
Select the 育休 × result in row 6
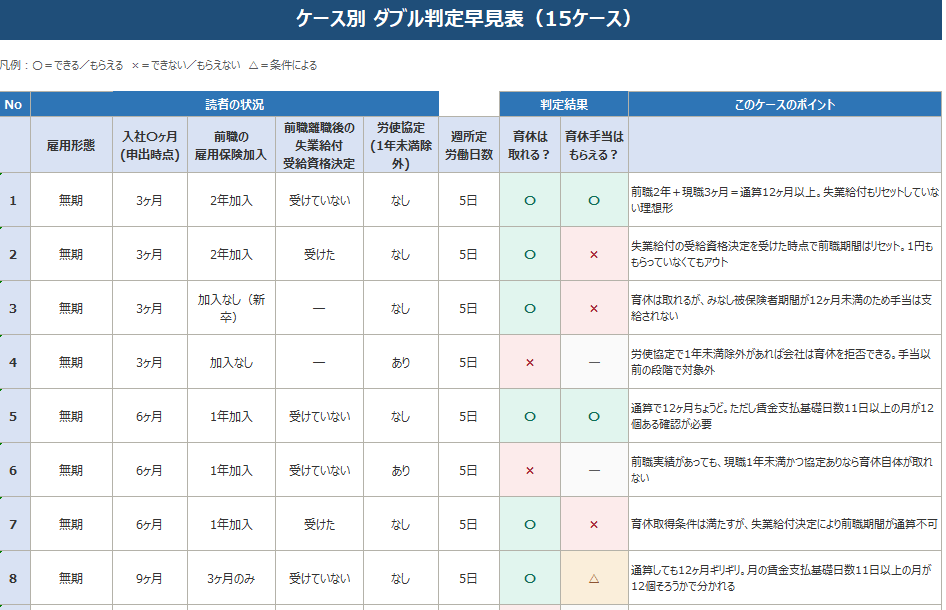[x=530, y=470]
